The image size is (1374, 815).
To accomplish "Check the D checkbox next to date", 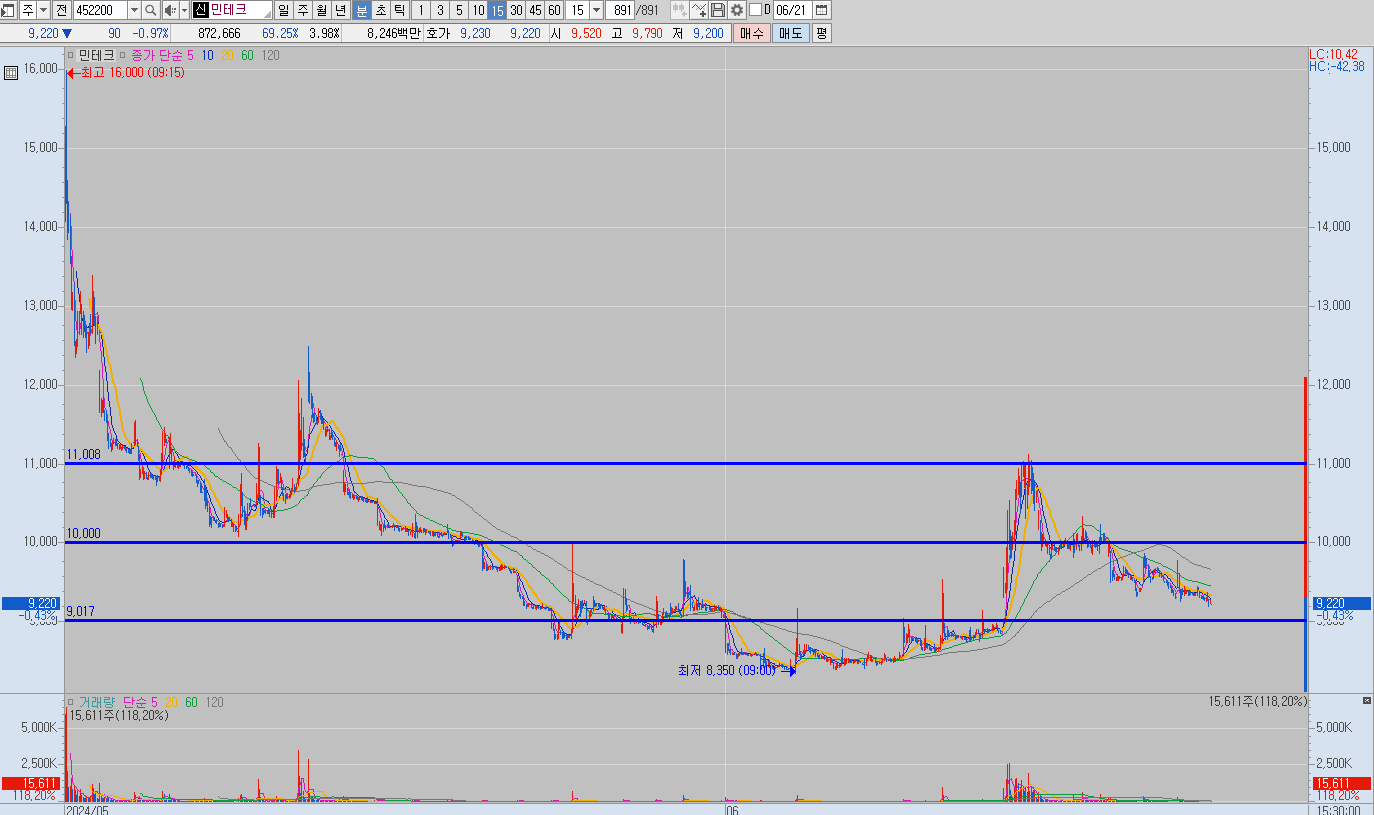I will (754, 10).
